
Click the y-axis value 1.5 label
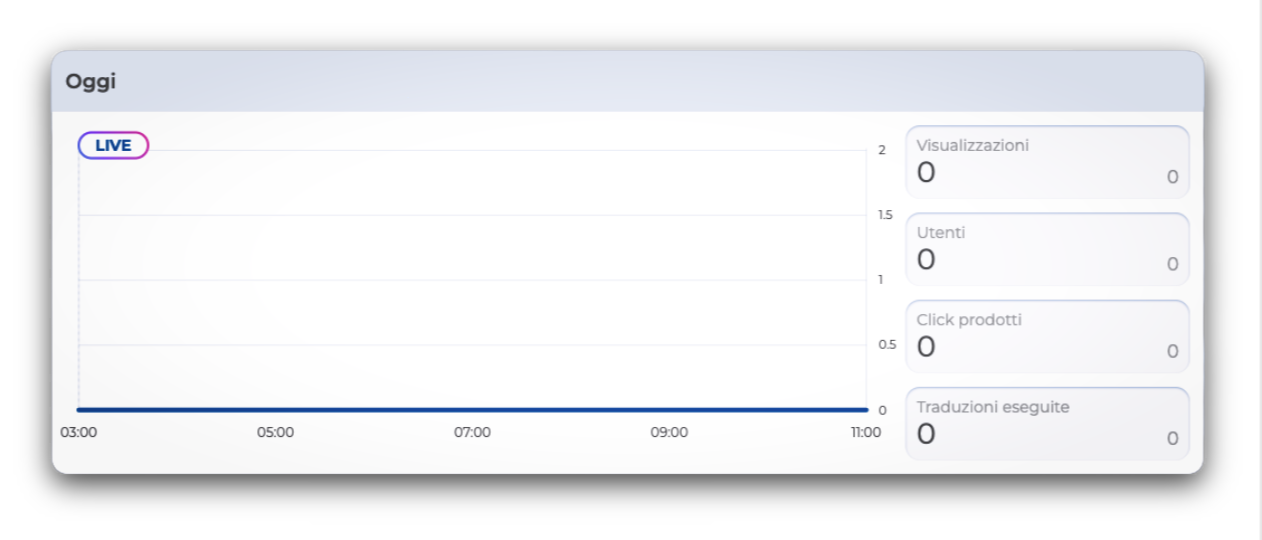(885, 215)
